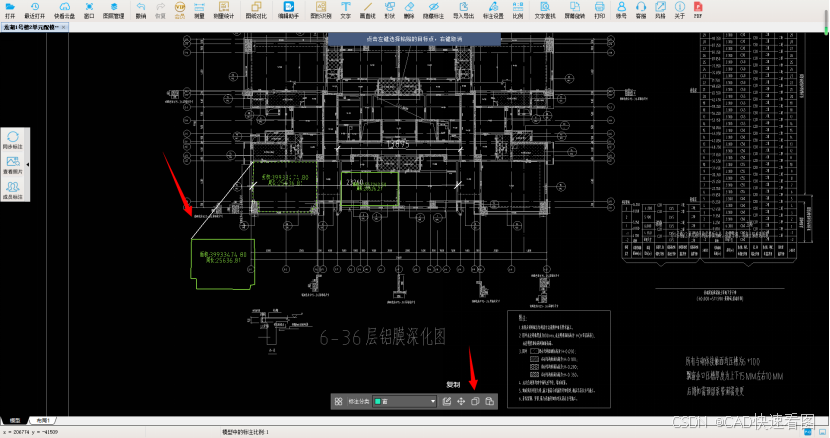The image size is (830, 438).
Task: Close the 龙湖1号楼 drawing tab
Action: pyautogui.click(x=64, y=28)
